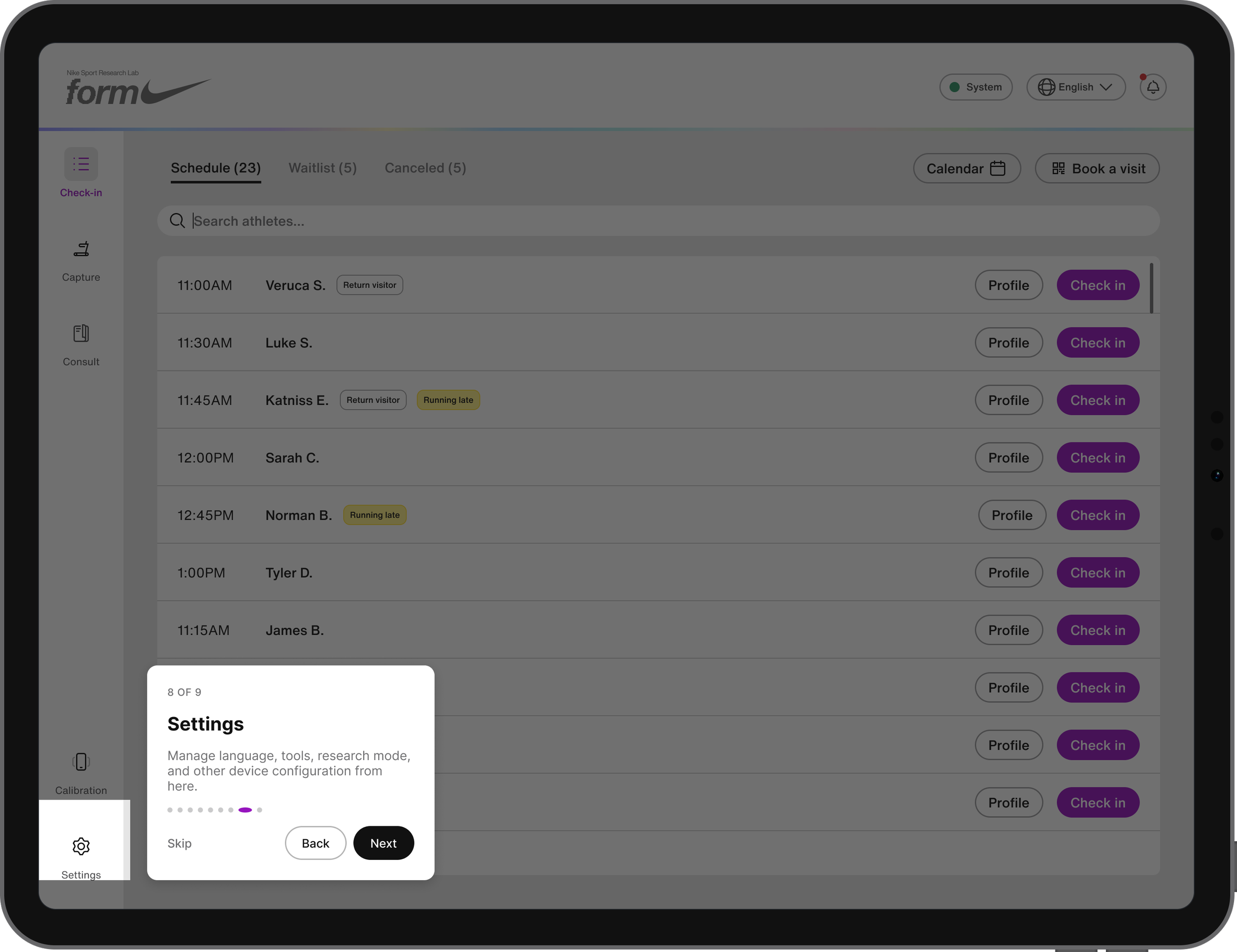Select the Sarah C. name
The width and height of the screenshot is (1237, 952).
292,458
